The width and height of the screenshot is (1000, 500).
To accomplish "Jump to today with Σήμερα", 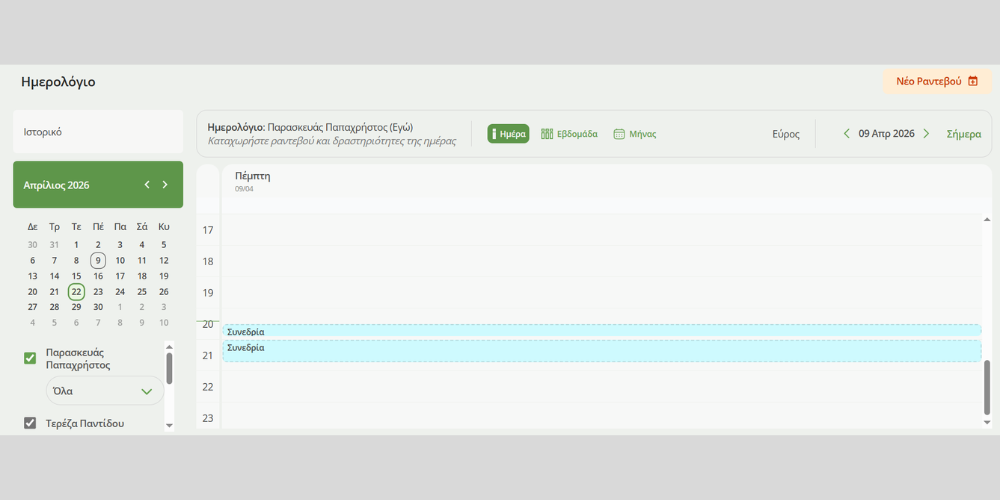I will pos(963,134).
